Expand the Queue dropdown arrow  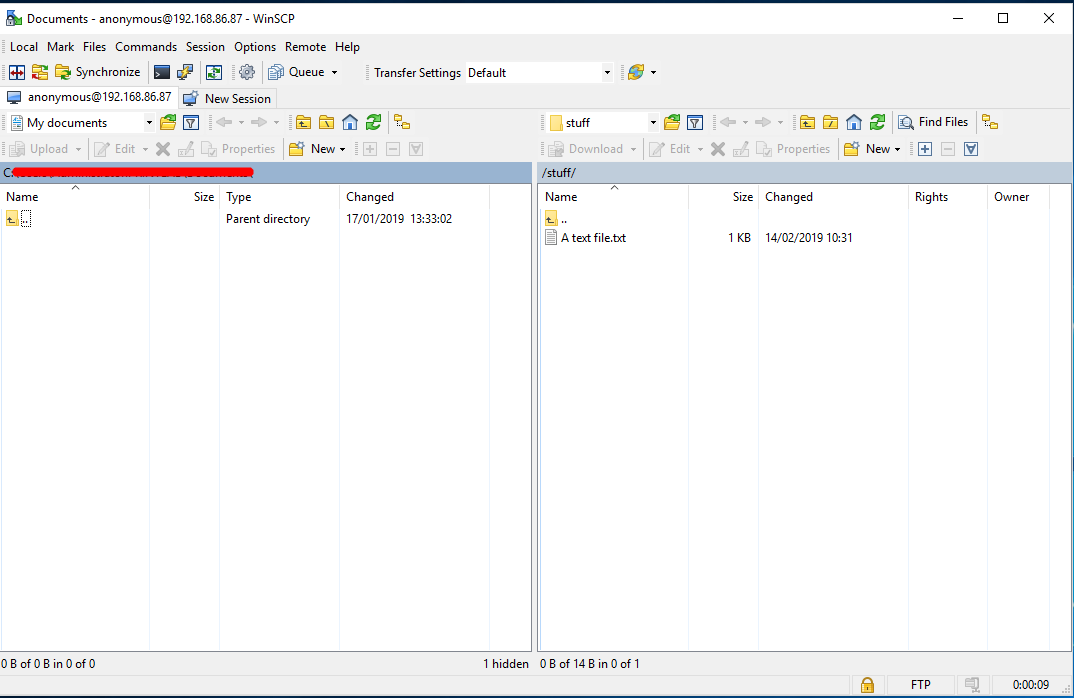[x=334, y=72]
